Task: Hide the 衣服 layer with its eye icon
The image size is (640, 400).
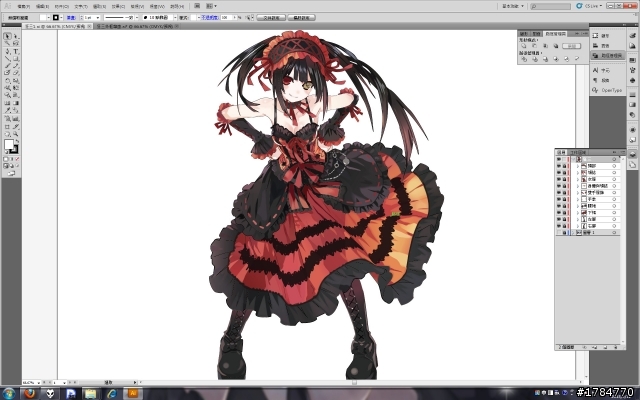Action: coord(559,179)
